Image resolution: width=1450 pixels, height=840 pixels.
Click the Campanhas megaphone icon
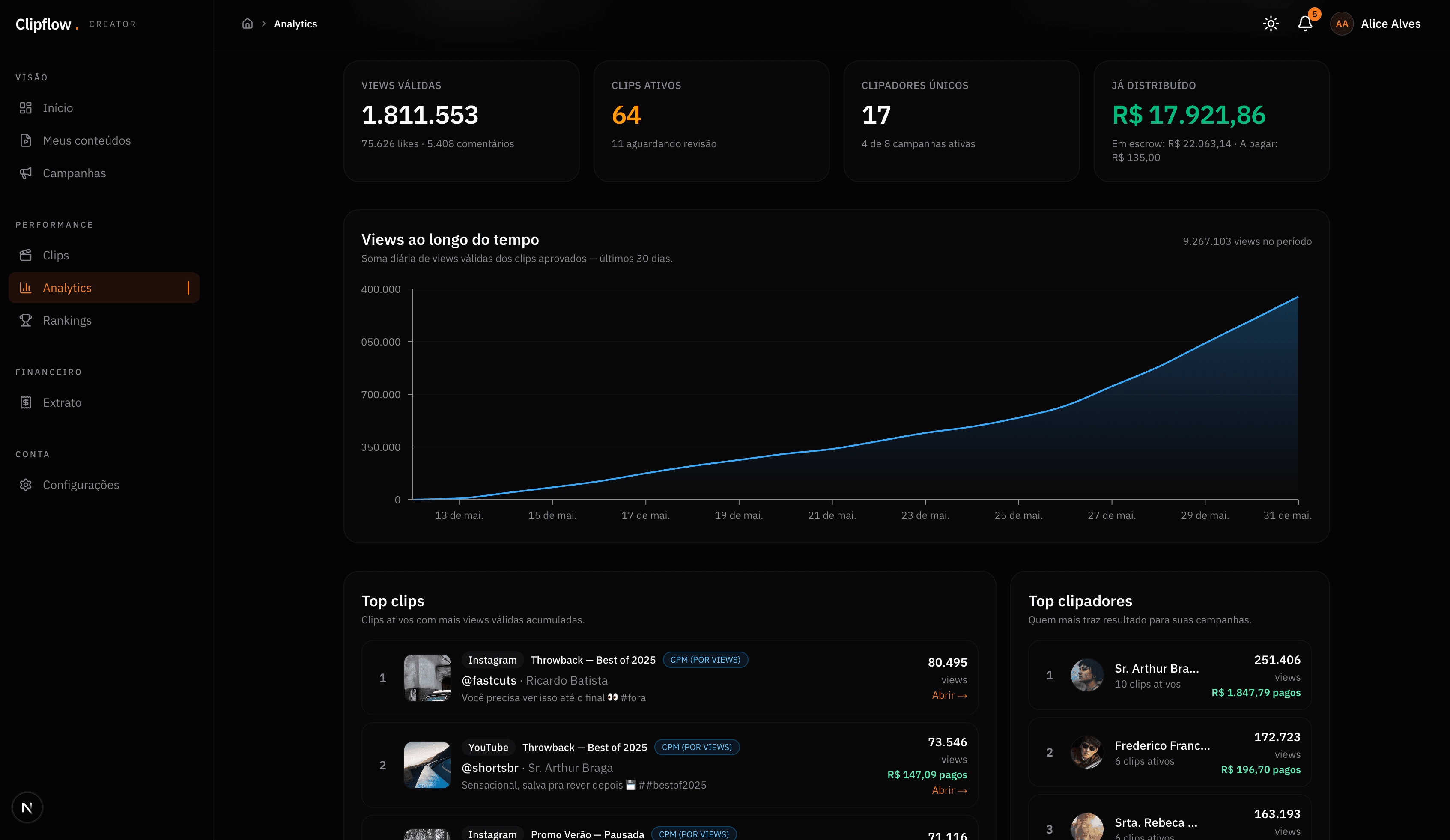(x=25, y=173)
